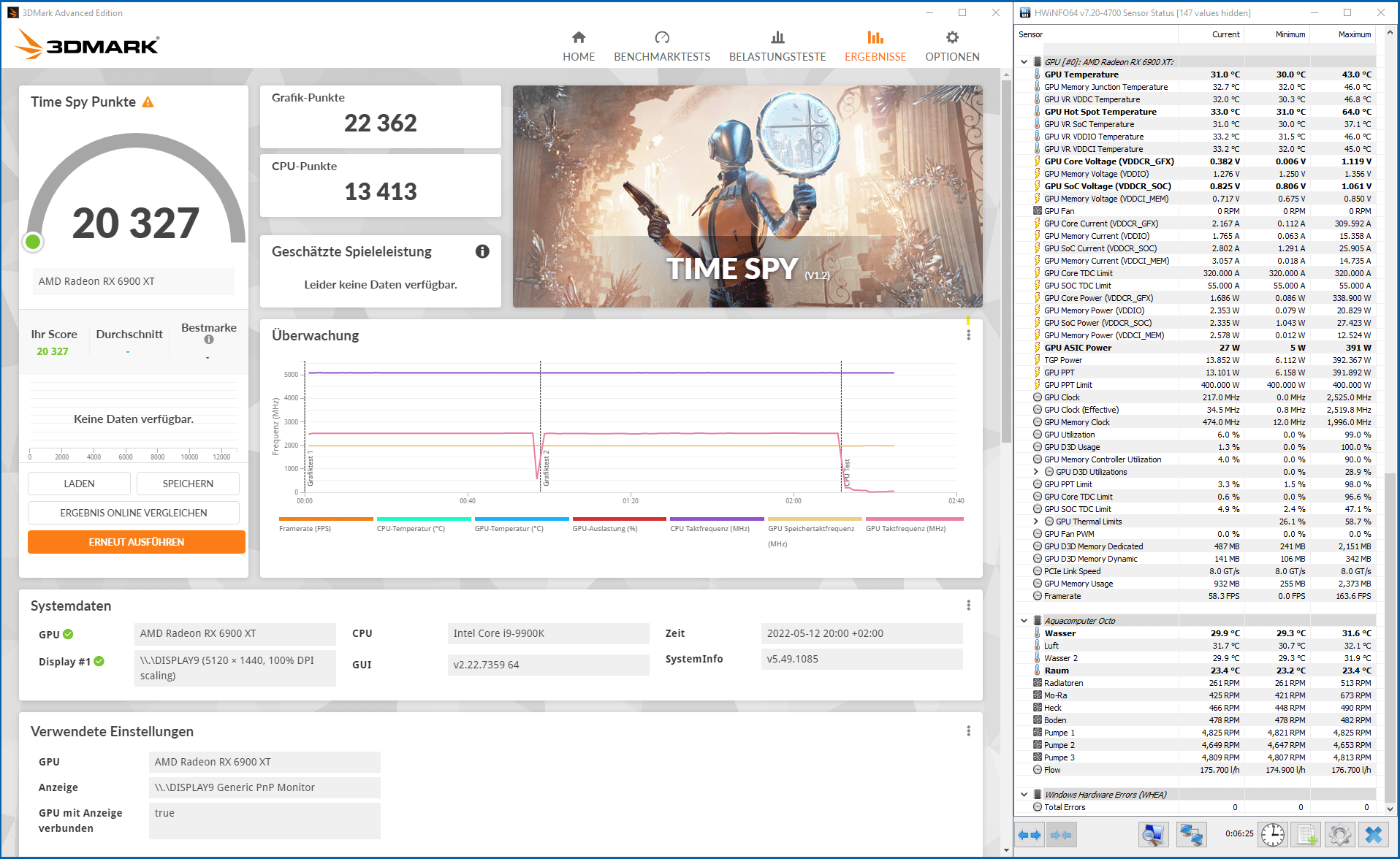Open HWiNFO sensor settings gear
This screenshot has height=859, width=1400.
1339,834
